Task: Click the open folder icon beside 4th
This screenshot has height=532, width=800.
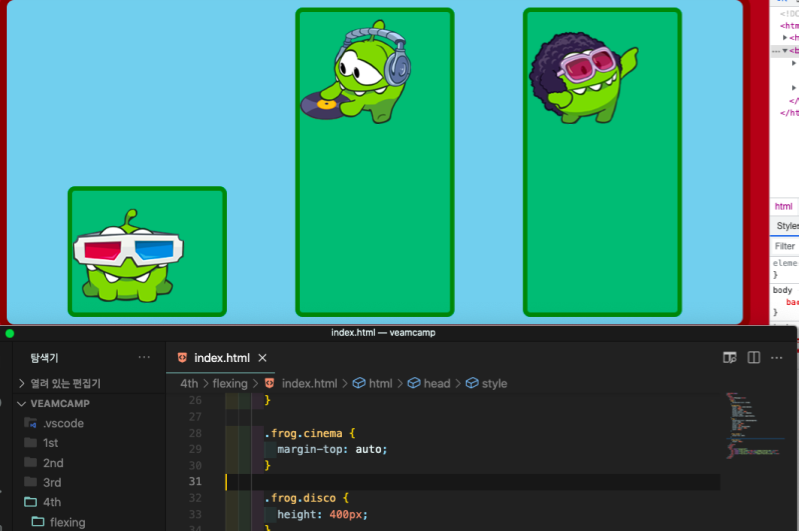Action: [31, 502]
